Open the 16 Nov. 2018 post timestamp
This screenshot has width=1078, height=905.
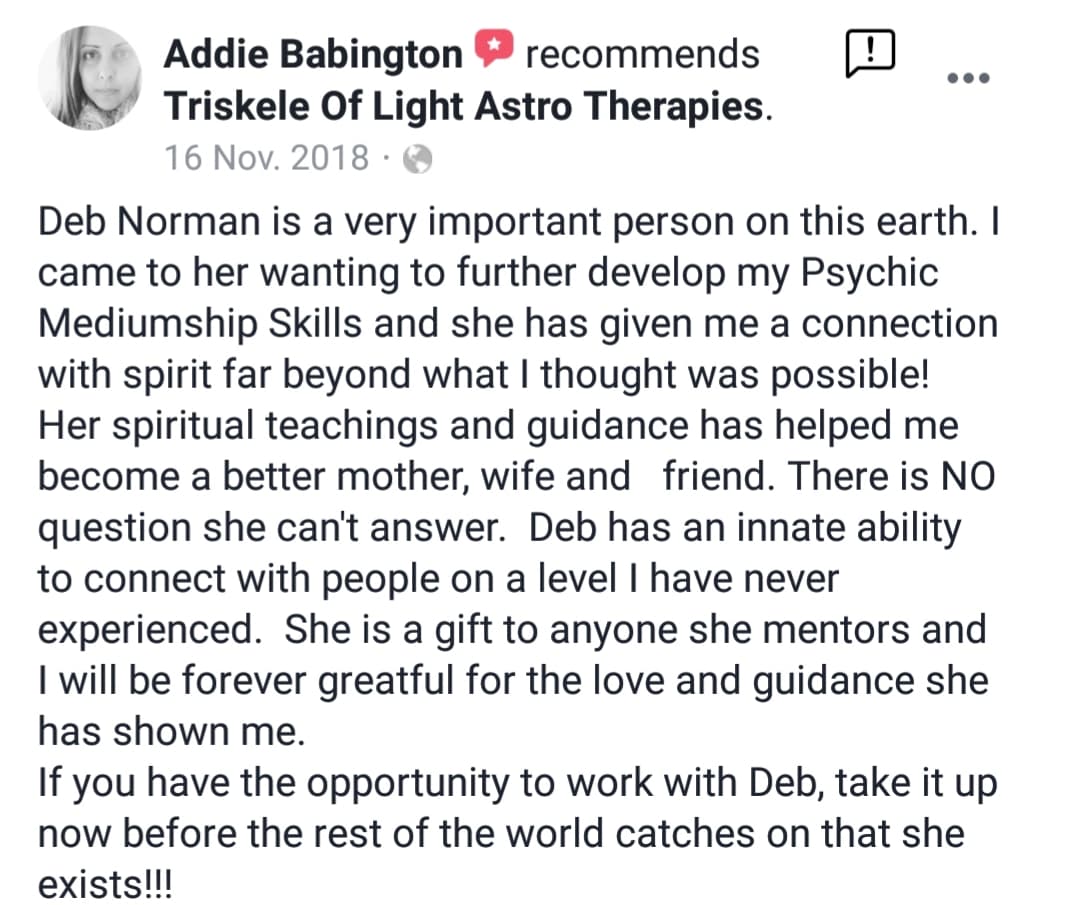267,157
